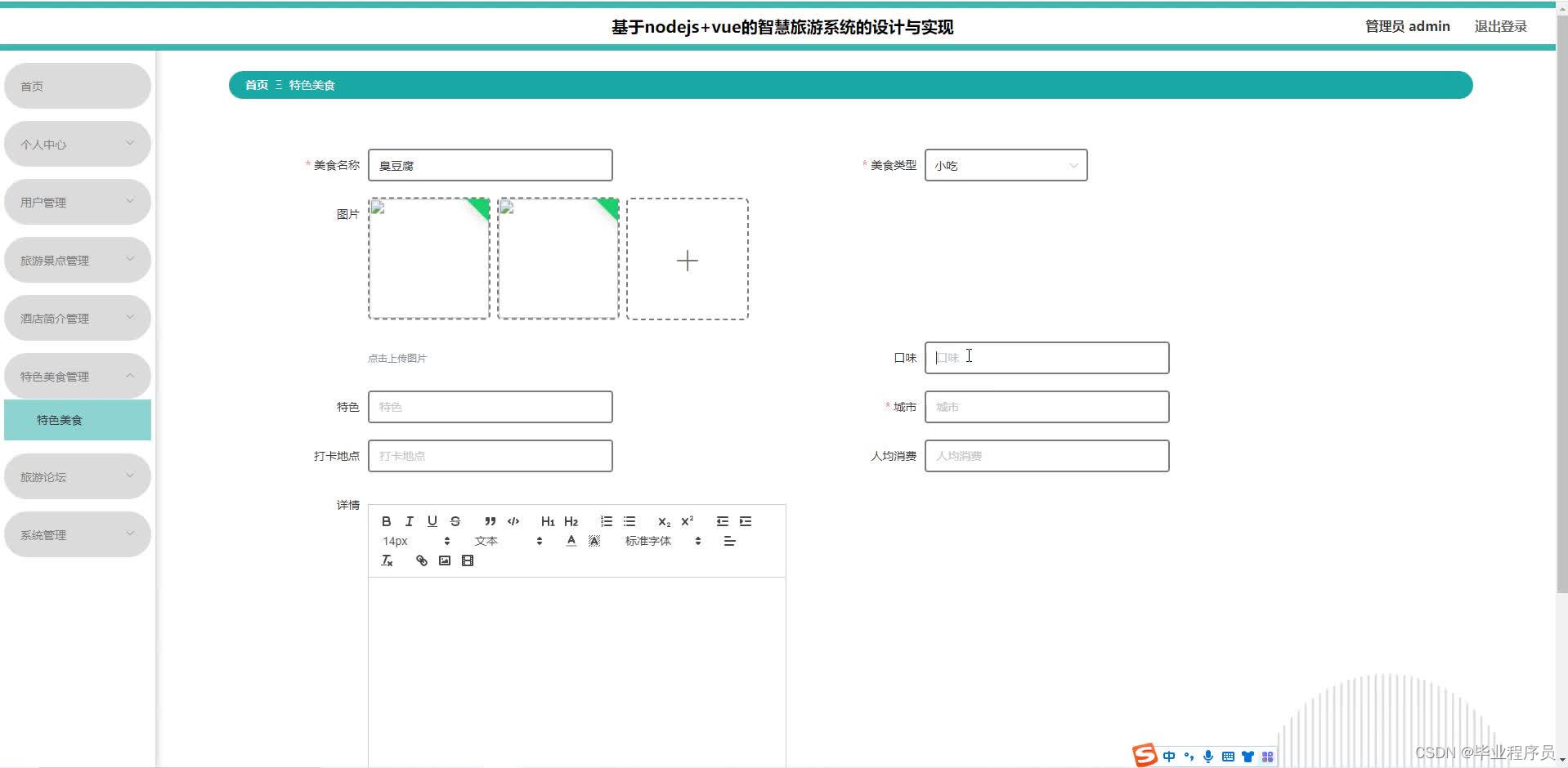The width and height of the screenshot is (1568, 768).
Task: Expand the 个人中心 sidebar menu
Action: pos(78,144)
